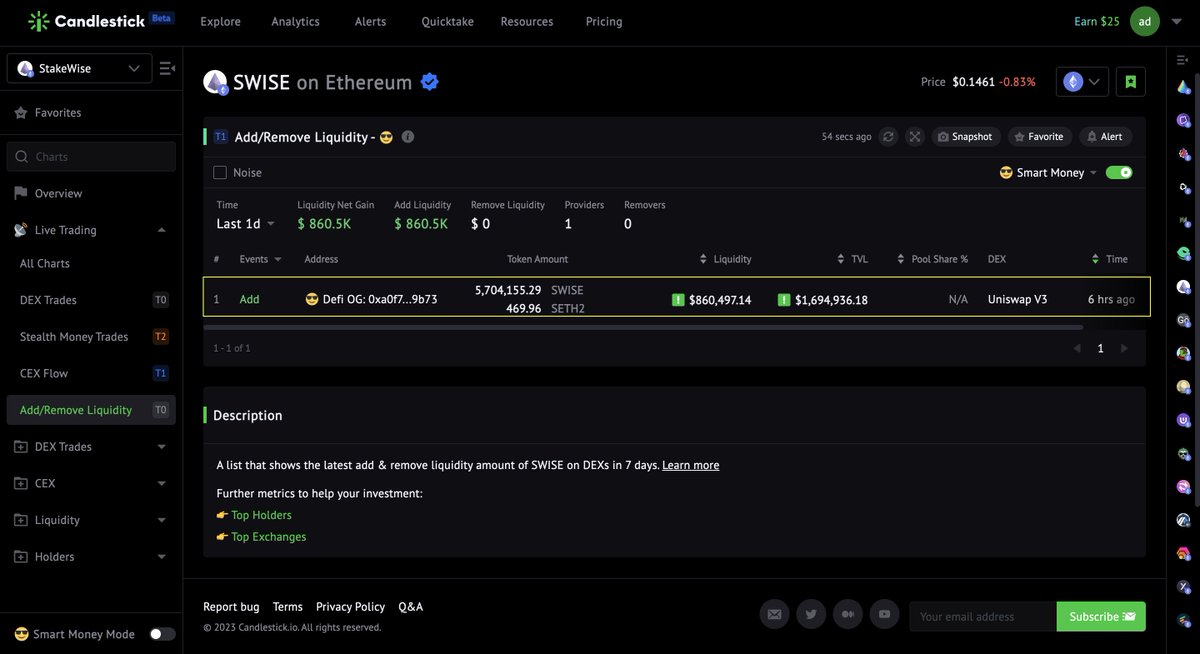1200x654 pixels.
Task: Open All Charts in sidebar
Action: click(45, 263)
